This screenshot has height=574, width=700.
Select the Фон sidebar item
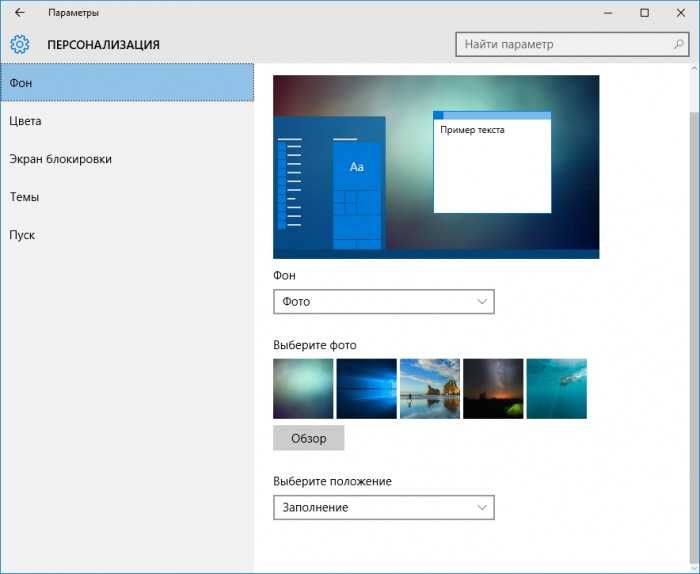[x=127, y=83]
